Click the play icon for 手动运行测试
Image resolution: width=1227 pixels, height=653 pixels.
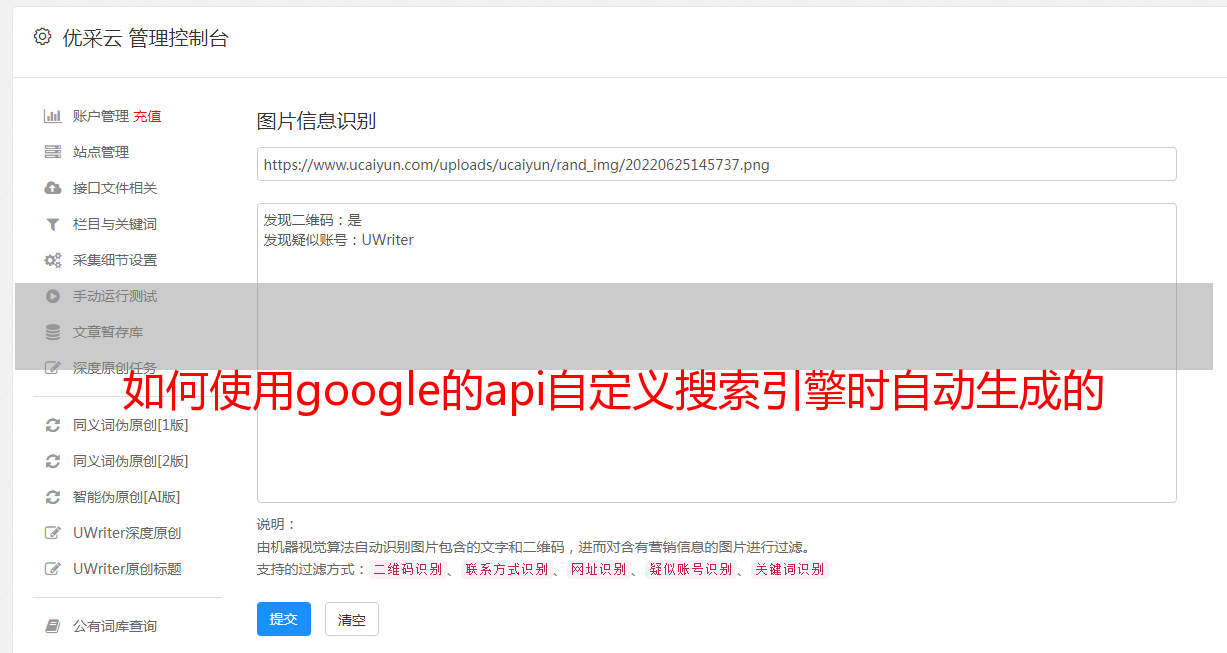click(53, 296)
